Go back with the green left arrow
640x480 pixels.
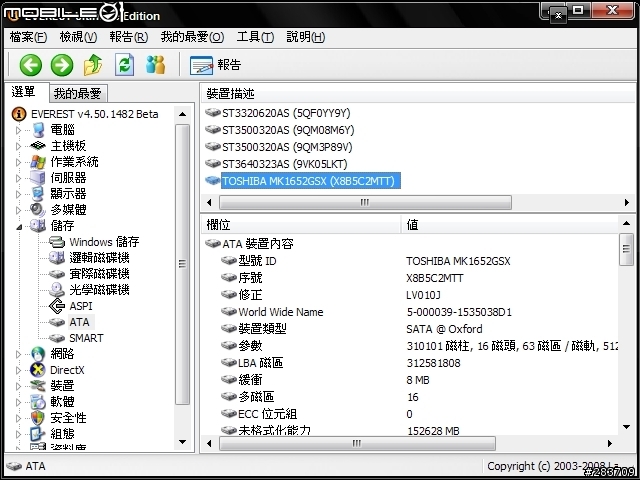[31, 65]
